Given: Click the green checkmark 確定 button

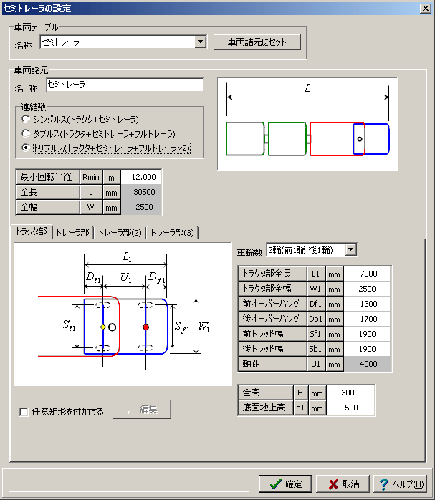Looking at the screenshot, I should point(285,484).
